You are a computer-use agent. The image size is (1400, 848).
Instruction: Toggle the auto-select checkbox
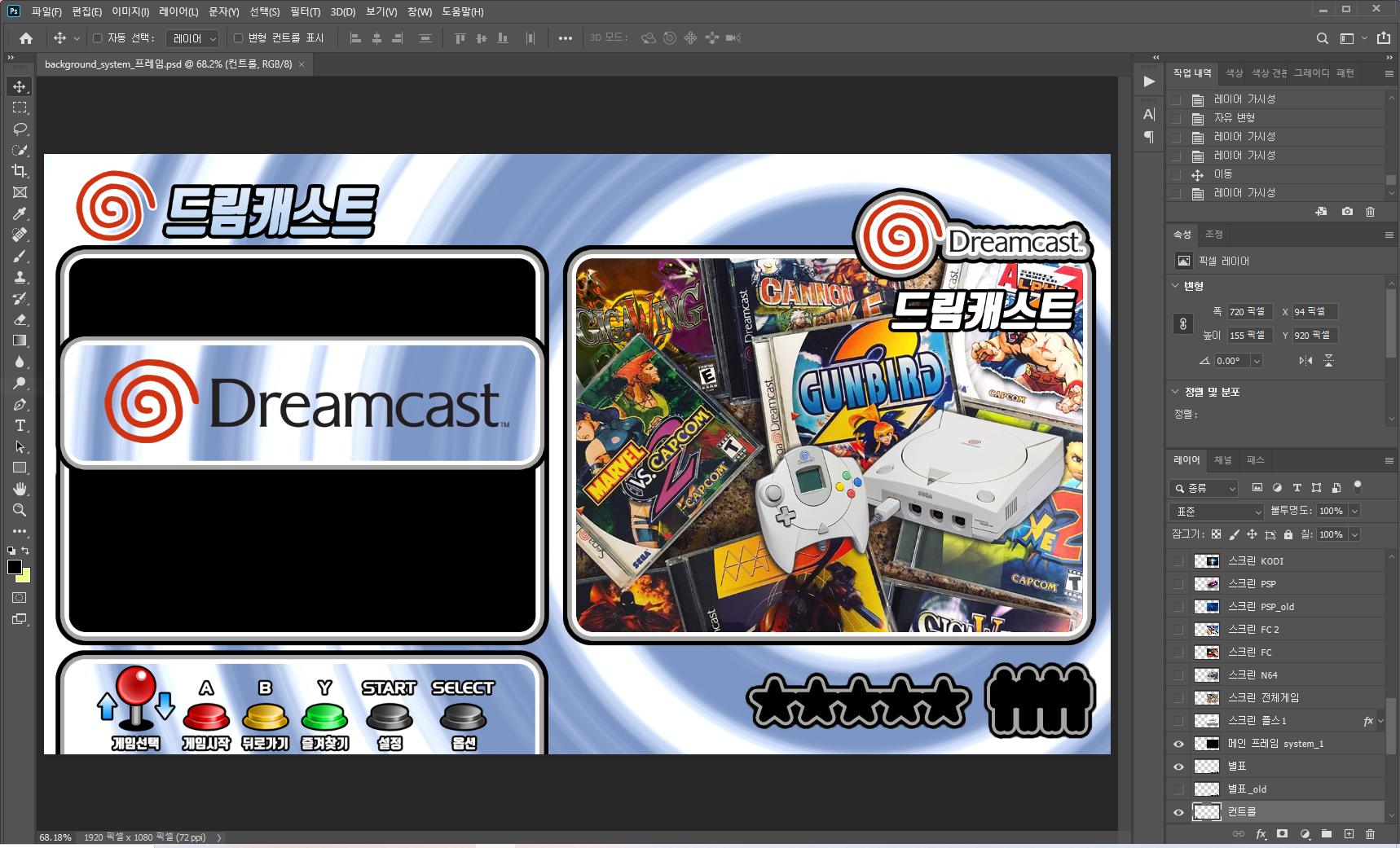click(98, 38)
